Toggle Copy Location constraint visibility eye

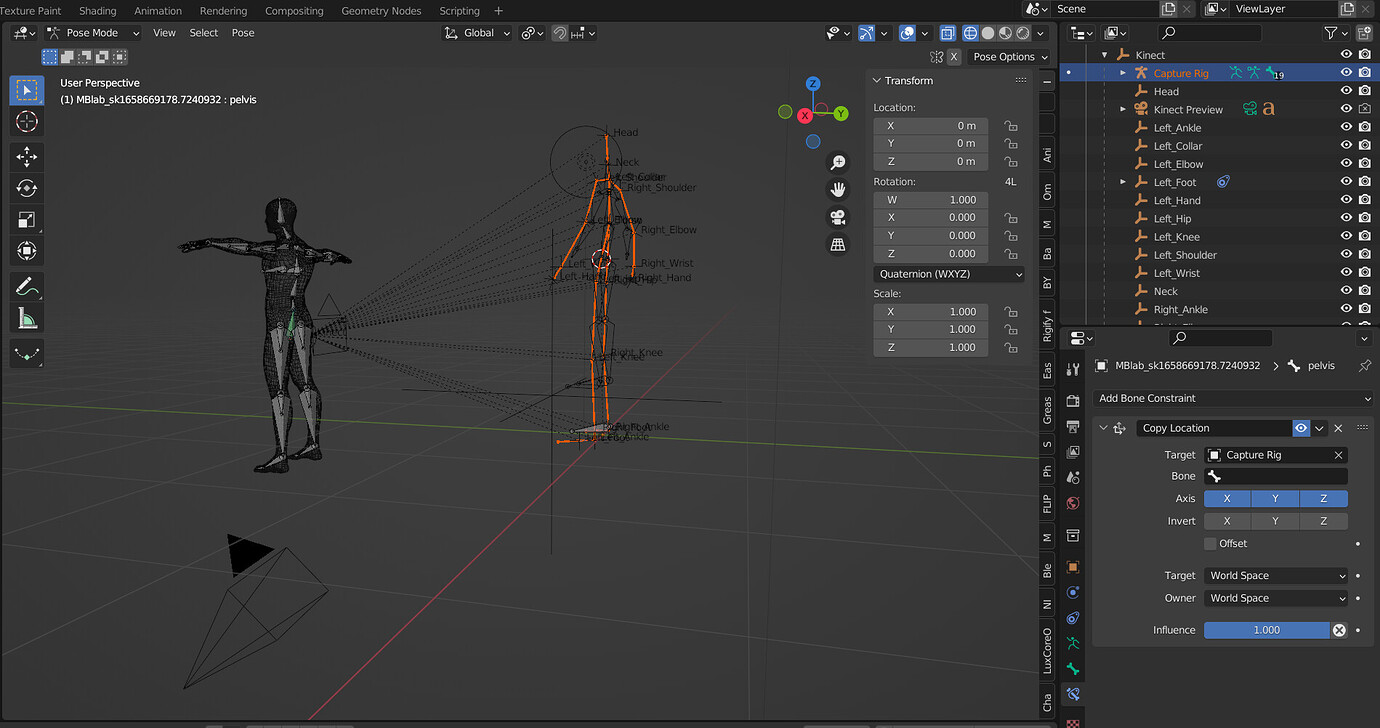[1301, 428]
